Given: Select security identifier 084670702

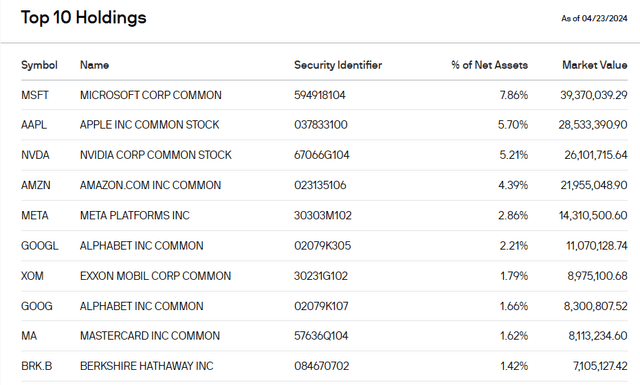Looking at the screenshot, I should tap(322, 366).
